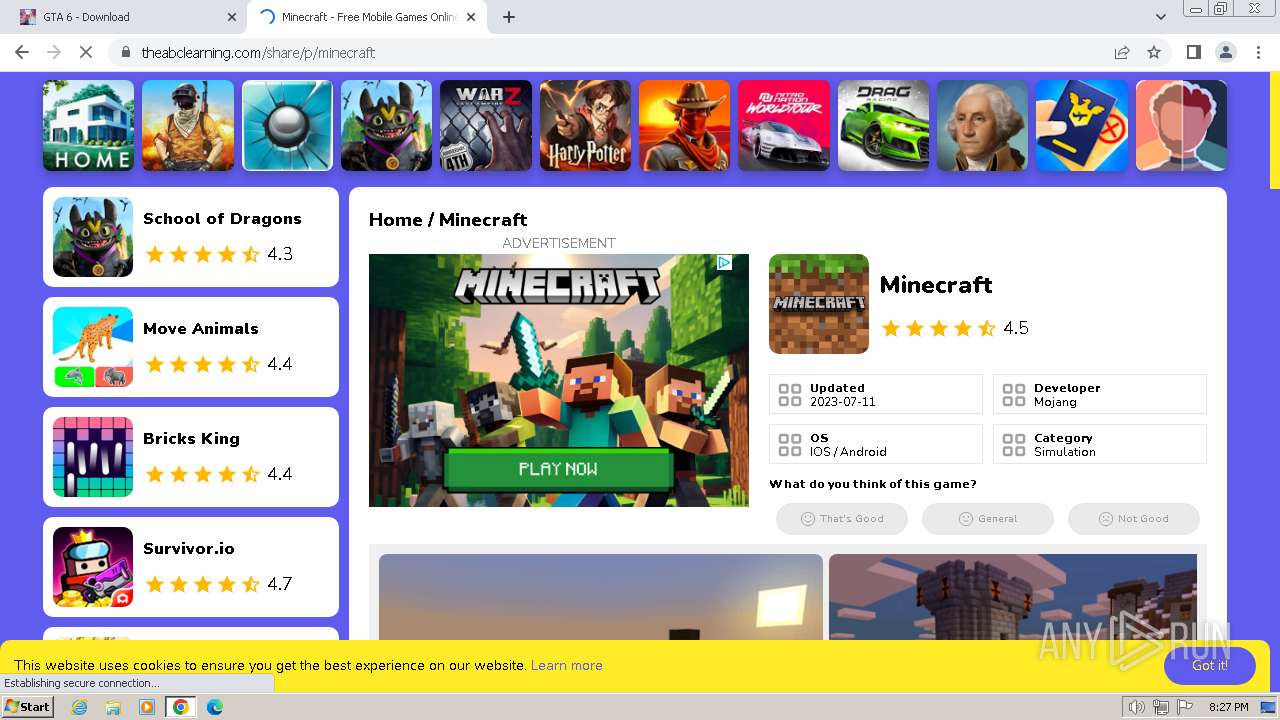Open the blue passport stamp game icon
Viewport: 1280px width, 720px height.
click(x=1082, y=126)
